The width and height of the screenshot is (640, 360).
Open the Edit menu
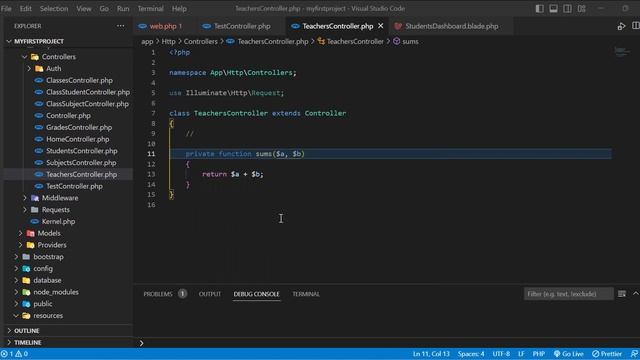tap(25, 9)
